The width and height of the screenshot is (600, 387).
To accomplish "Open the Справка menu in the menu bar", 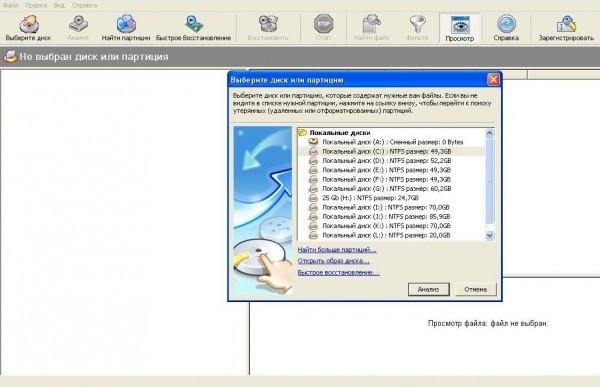I will (x=84, y=5).
